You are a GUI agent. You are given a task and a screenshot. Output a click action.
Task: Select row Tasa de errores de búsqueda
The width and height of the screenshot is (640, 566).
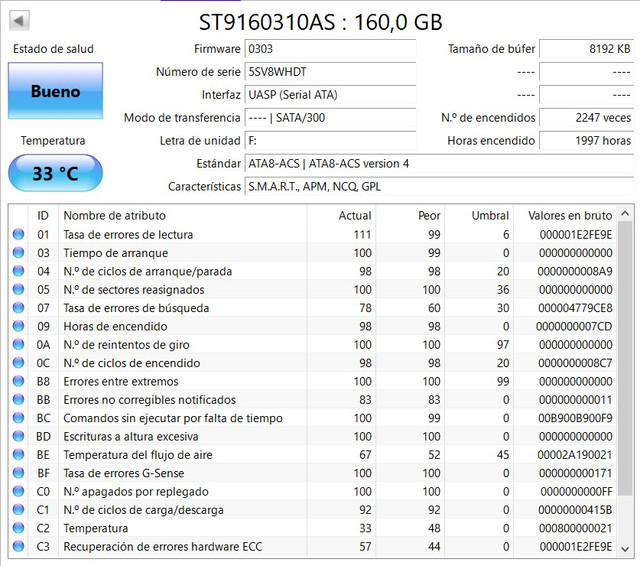pyautogui.click(x=313, y=308)
